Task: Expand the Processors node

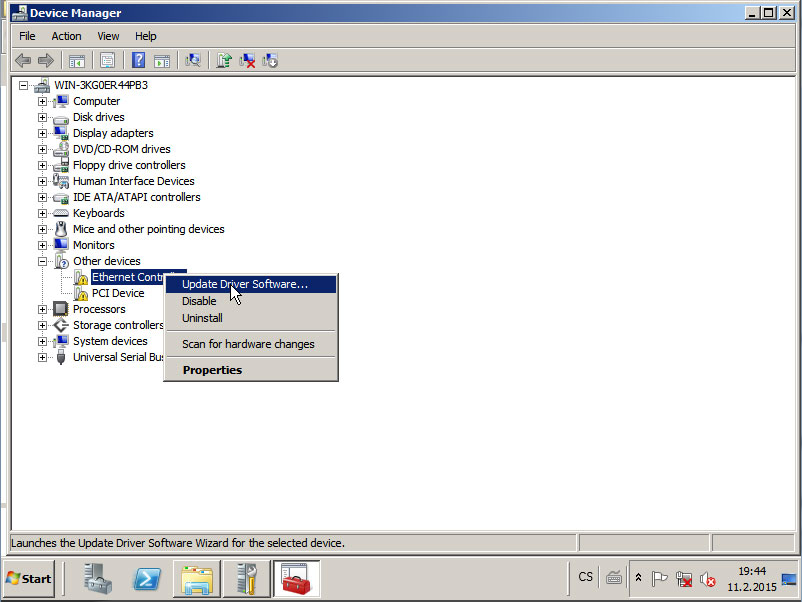Action: tap(42, 309)
